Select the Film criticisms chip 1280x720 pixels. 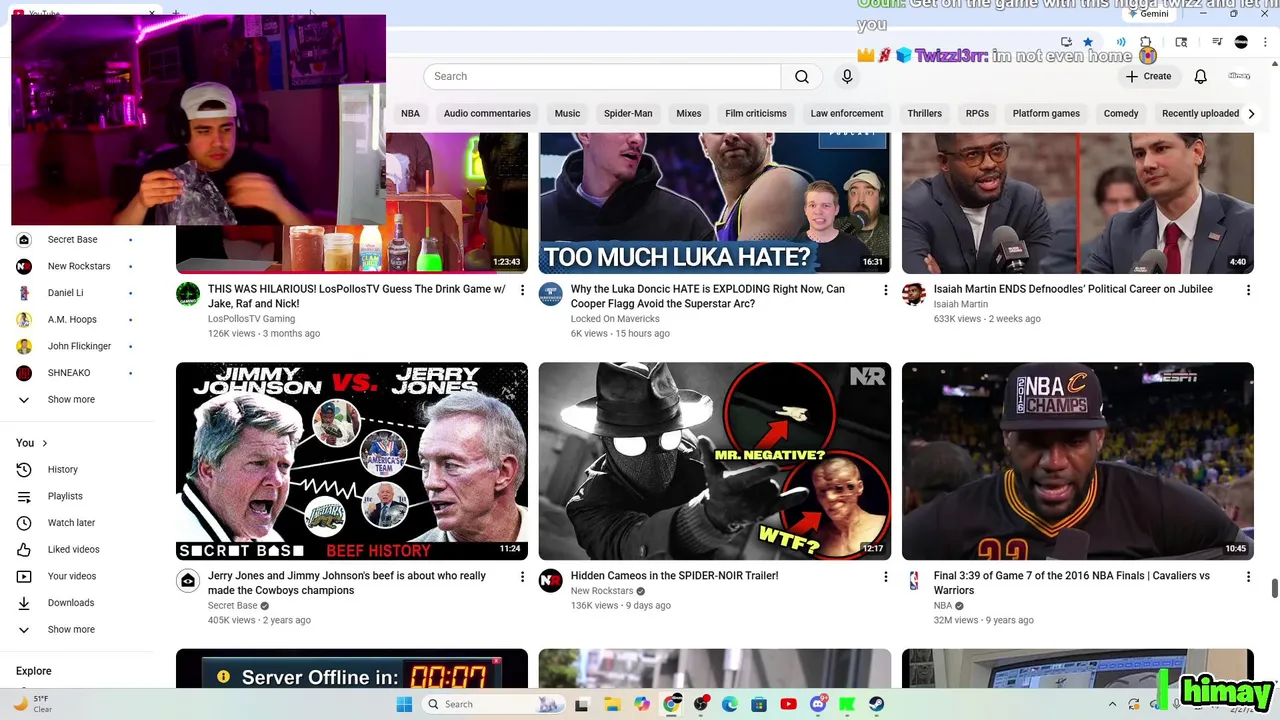pyautogui.click(x=756, y=113)
